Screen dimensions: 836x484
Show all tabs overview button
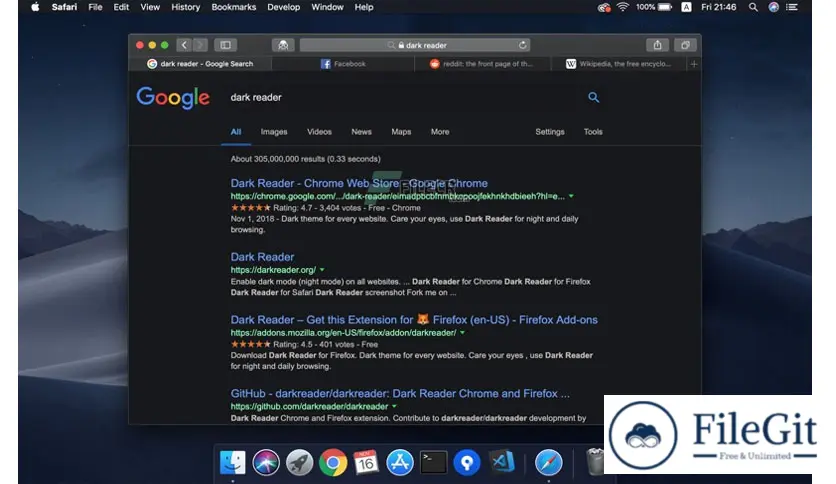click(x=685, y=45)
